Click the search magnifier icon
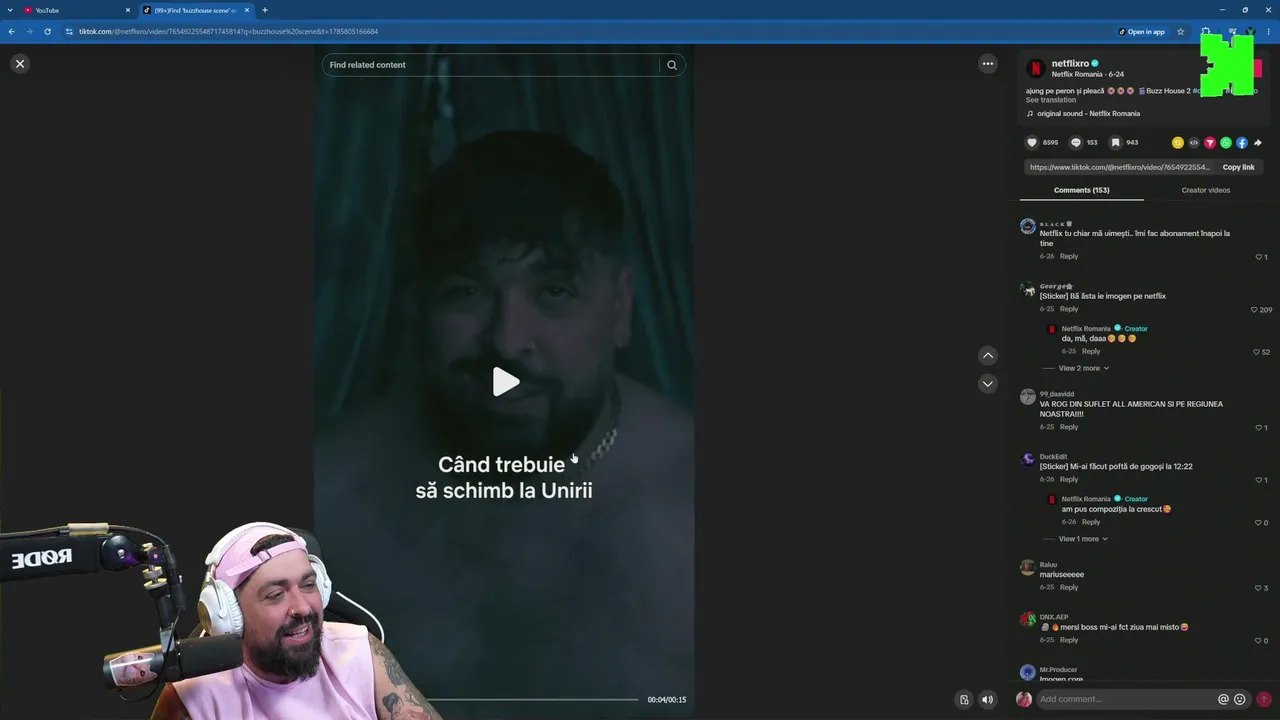This screenshot has width=1280, height=720. tap(672, 65)
